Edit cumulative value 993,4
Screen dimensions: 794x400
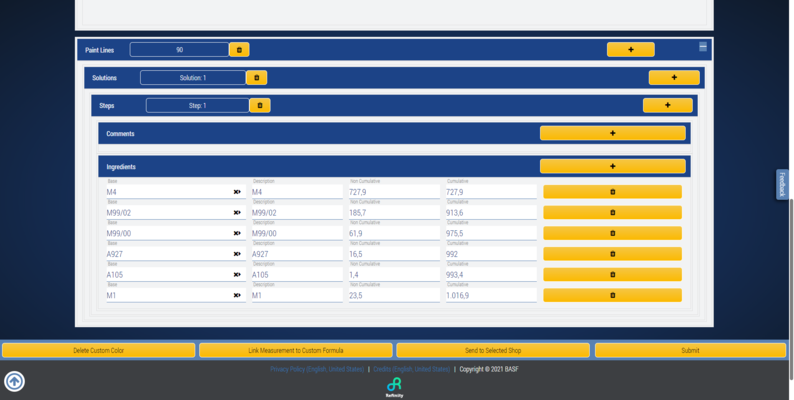tap(491, 275)
